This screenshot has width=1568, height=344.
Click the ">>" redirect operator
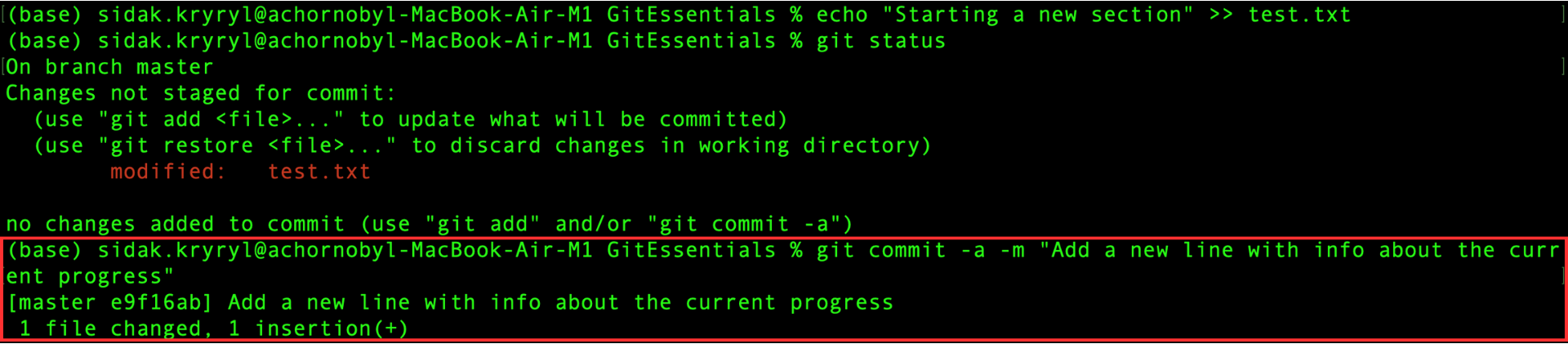pos(1221,15)
